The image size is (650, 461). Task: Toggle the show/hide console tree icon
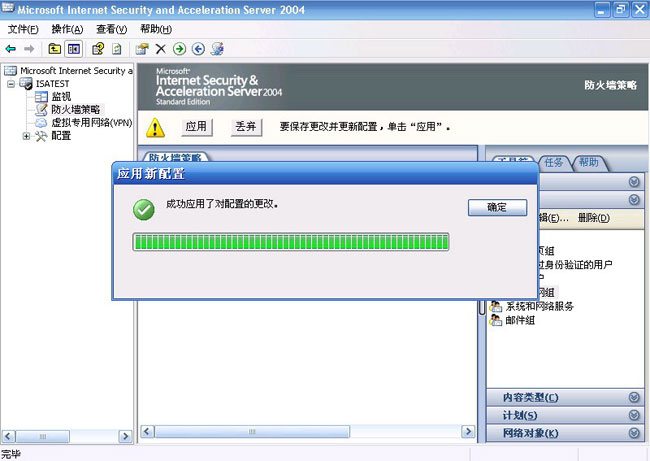(x=74, y=48)
